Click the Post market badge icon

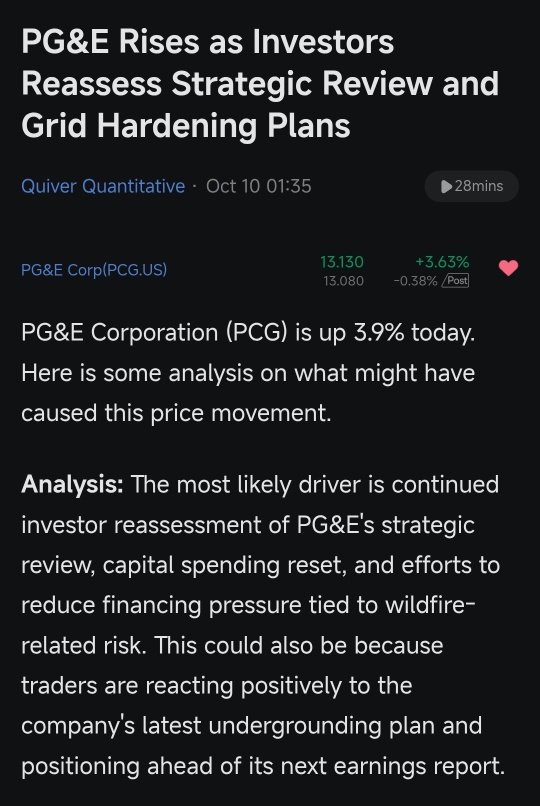click(456, 281)
